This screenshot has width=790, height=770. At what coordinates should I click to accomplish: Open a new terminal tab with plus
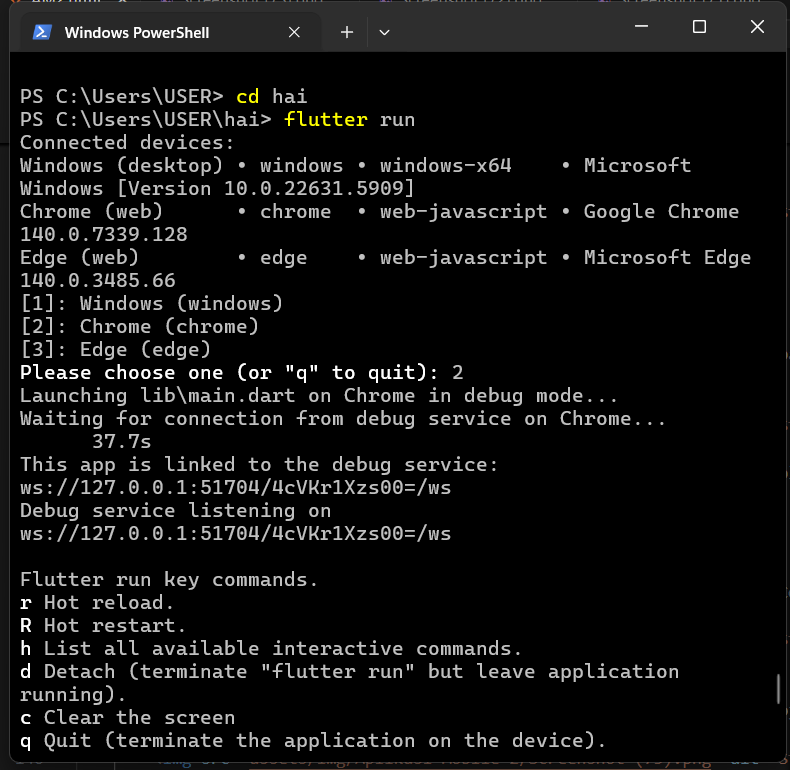pyautogui.click(x=347, y=33)
